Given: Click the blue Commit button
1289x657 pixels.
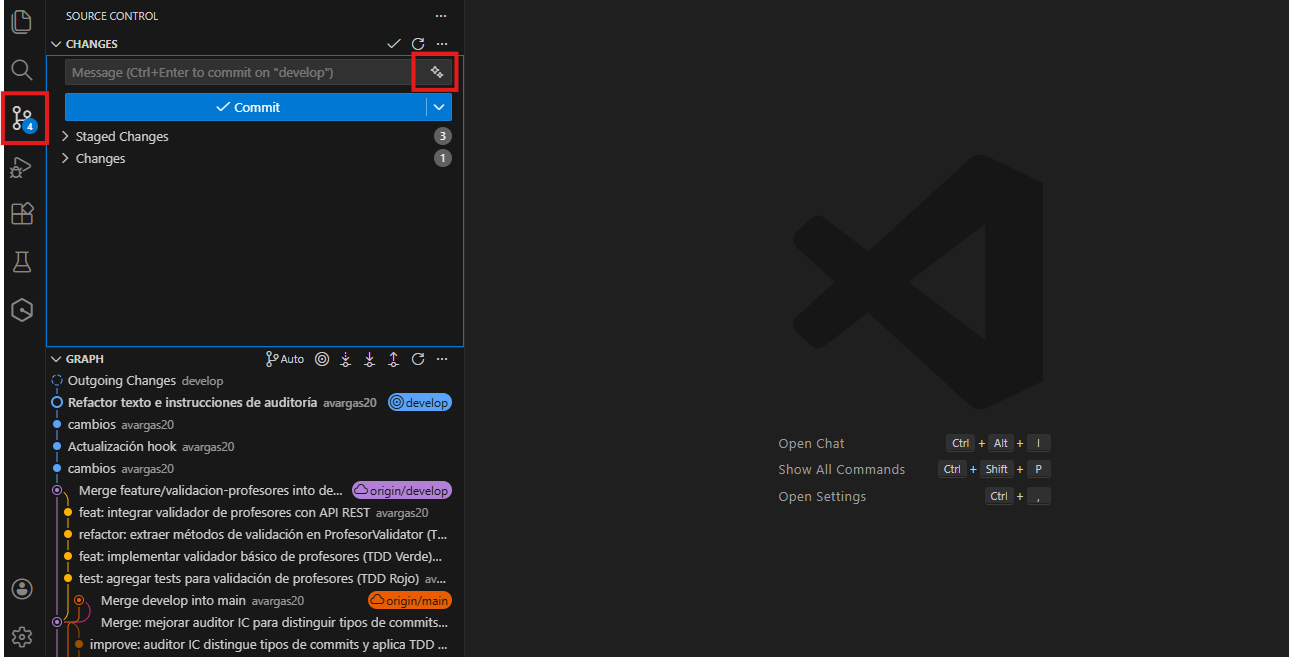Looking at the screenshot, I should [x=246, y=107].
